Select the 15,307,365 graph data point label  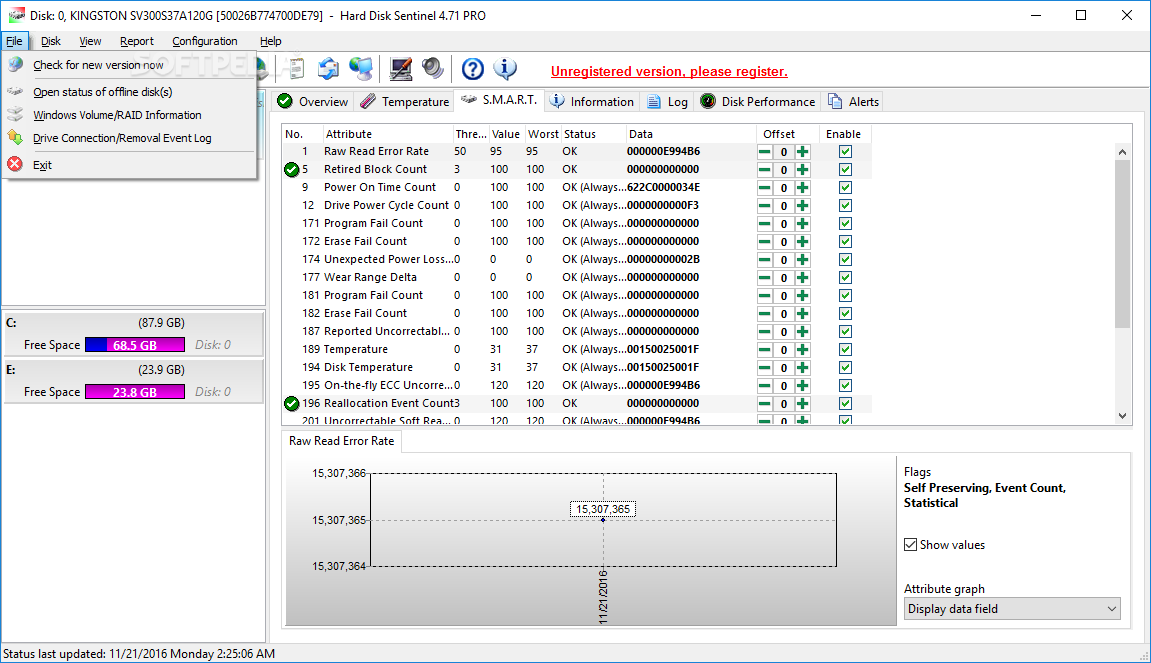coord(603,509)
